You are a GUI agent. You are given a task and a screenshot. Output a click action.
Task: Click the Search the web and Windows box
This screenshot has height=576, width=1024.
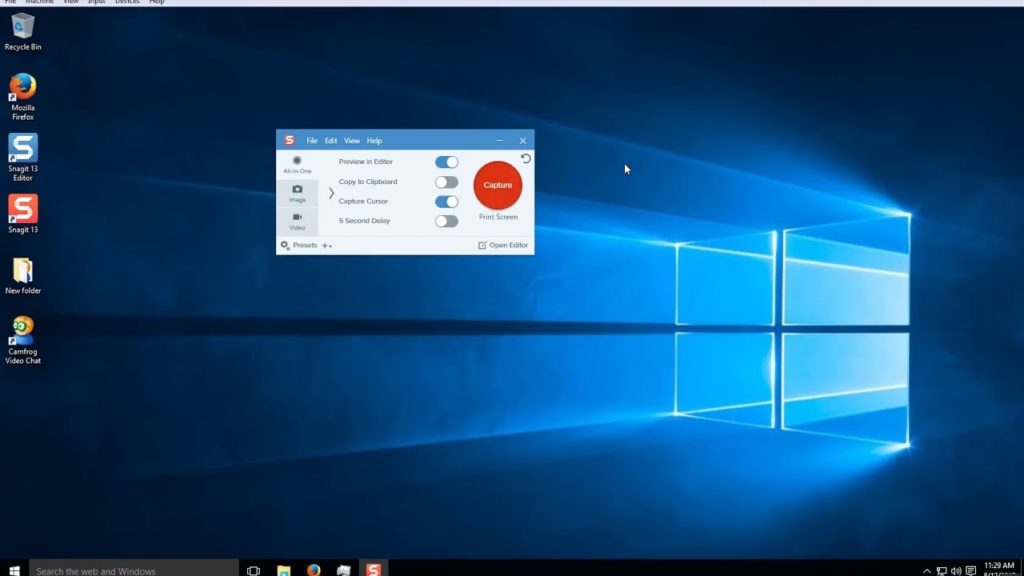[134, 570]
